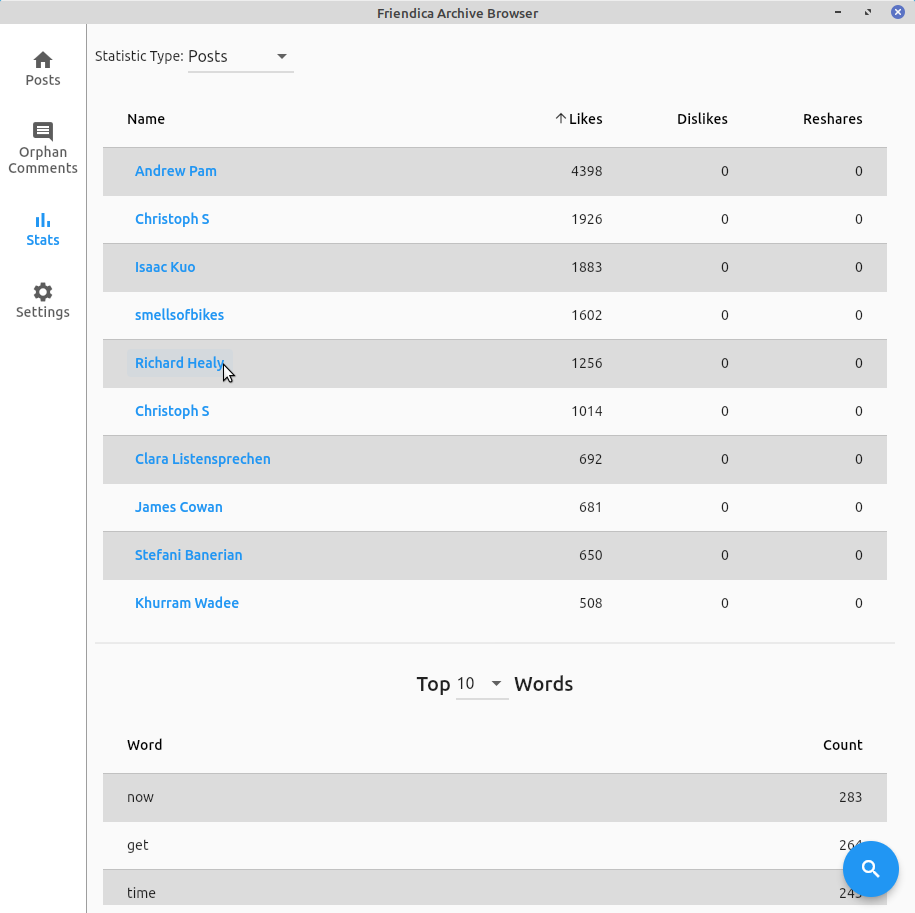915x913 pixels.
Task: Open Settings via the gear icon
Action: coord(43,292)
